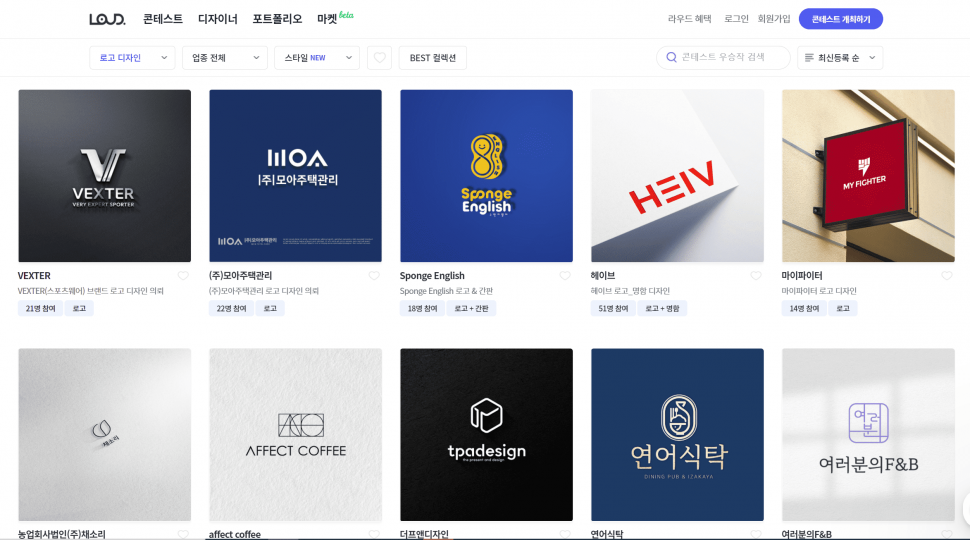Open the 로고 디자인 category dropdown
The height and width of the screenshot is (540, 970).
(x=132, y=58)
